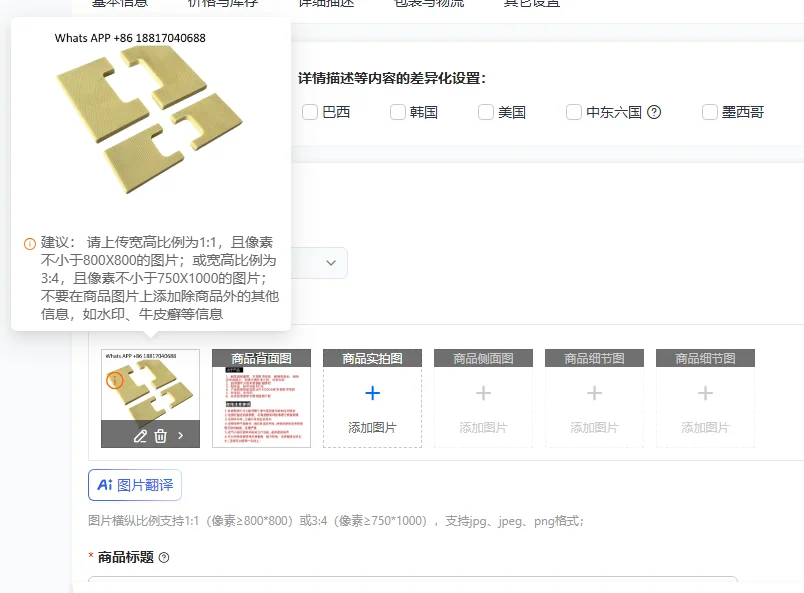The height and width of the screenshot is (593, 804).
Task: Switch to the 包装与物流 tab
Action: pos(429,3)
